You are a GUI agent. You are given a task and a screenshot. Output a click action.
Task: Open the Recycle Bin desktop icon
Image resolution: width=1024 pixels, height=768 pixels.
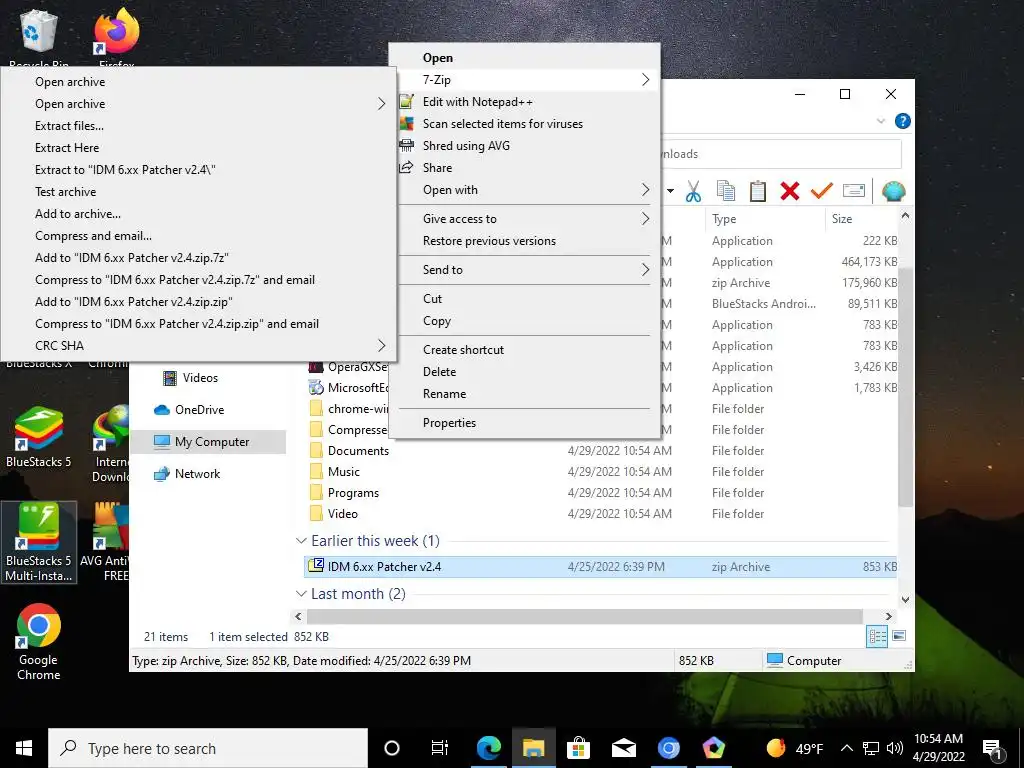pos(39,38)
